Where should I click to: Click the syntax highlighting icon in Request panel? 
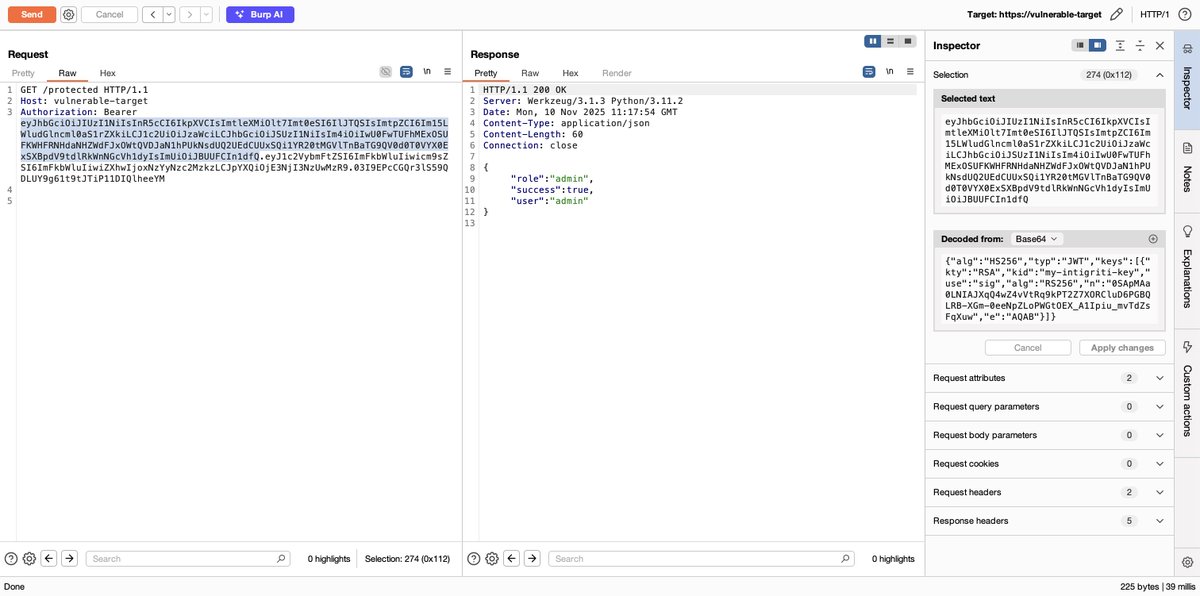[385, 71]
